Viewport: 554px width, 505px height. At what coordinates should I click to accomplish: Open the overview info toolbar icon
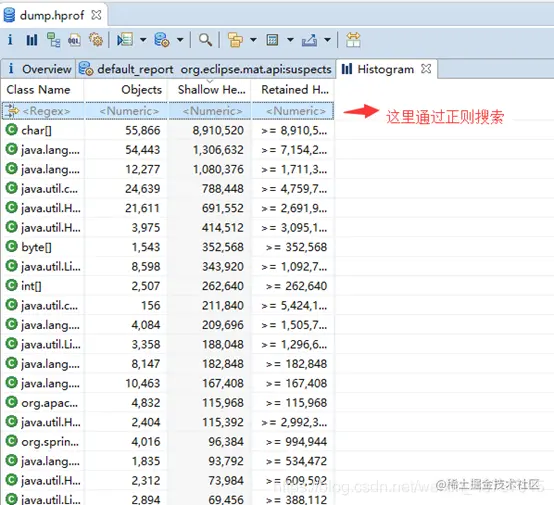pyautogui.click(x=10, y=40)
